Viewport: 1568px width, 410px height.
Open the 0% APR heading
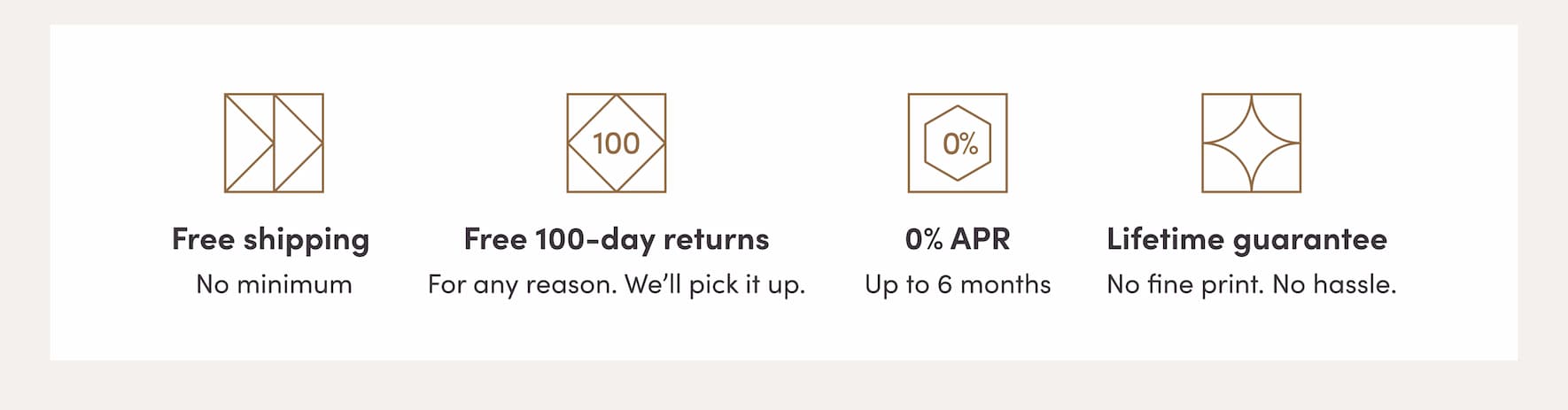958,239
